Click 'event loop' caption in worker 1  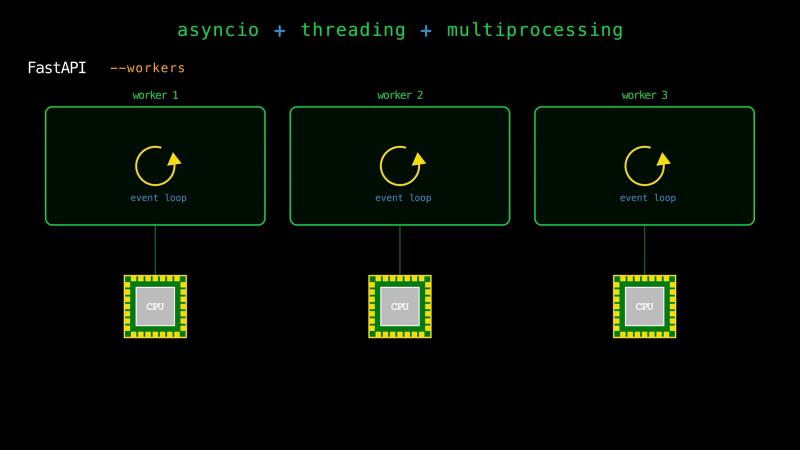(158, 198)
